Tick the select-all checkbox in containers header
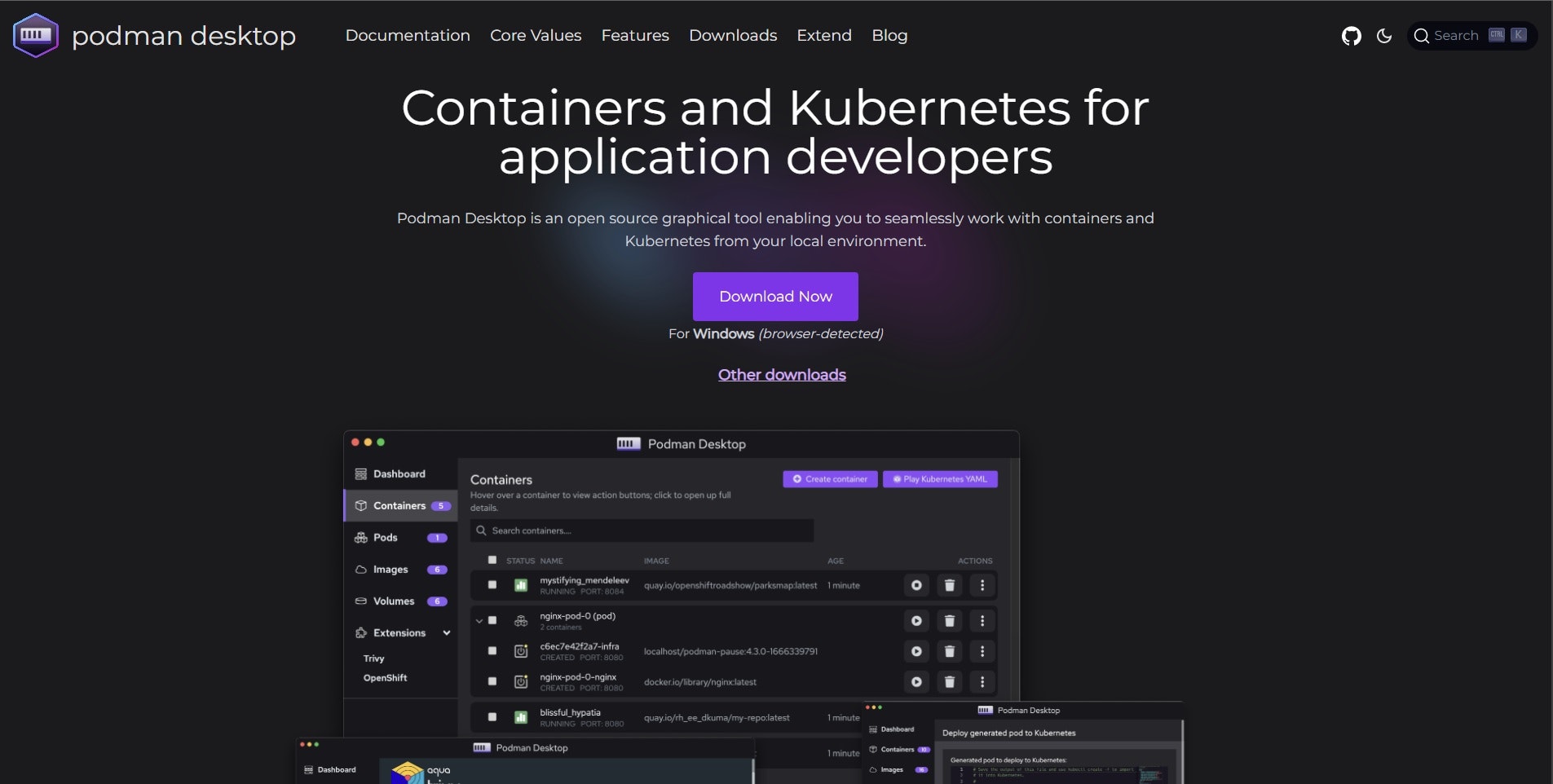 pyautogui.click(x=492, y=560)
